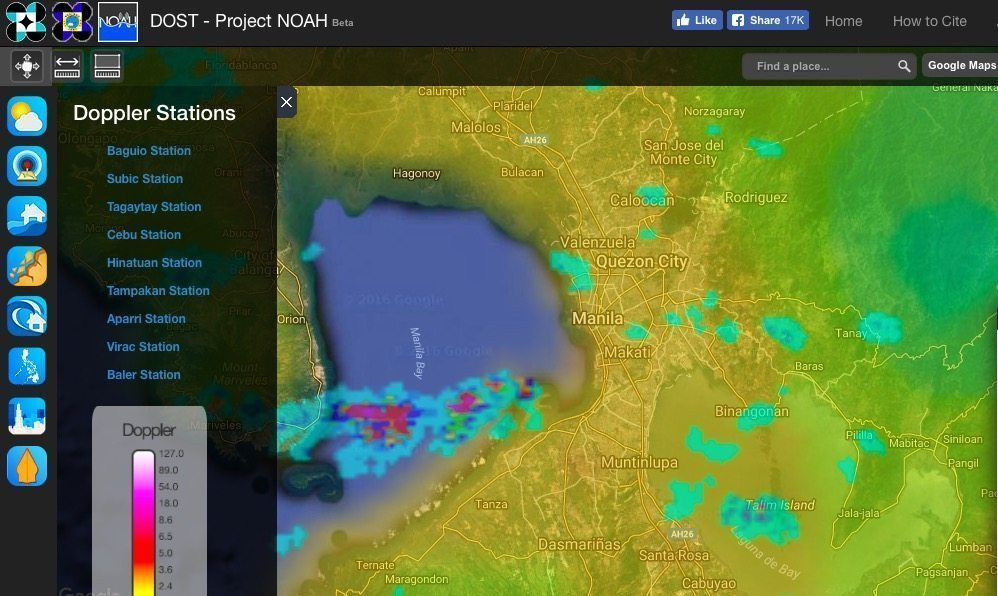Open the city skyline sidebar icon
Image resolution: width=998 pixels, height=596 pixels.
pyautogui.click(x=27, y=416)
